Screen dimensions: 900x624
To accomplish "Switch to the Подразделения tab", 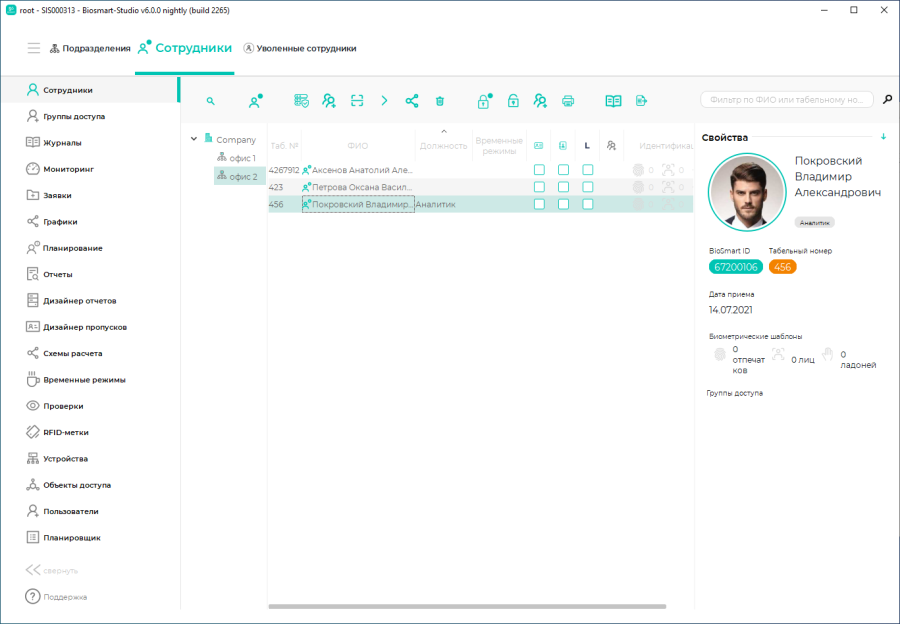I will 90,48.
